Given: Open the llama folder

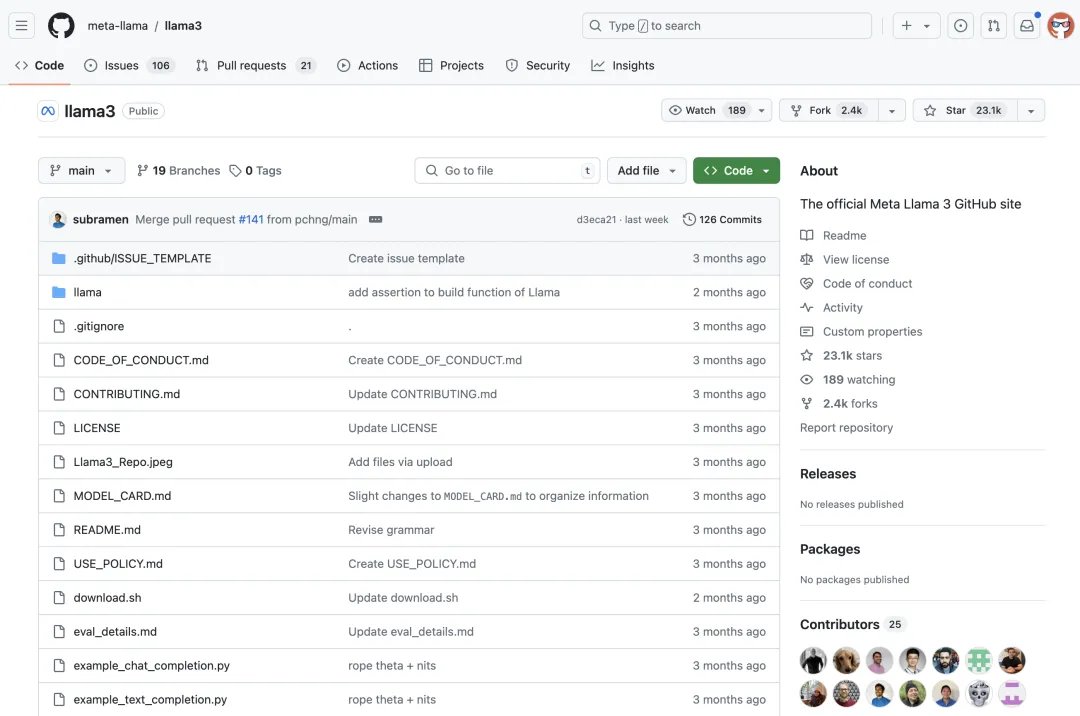Looking at the screenshot, I should [x=87, y=292].
